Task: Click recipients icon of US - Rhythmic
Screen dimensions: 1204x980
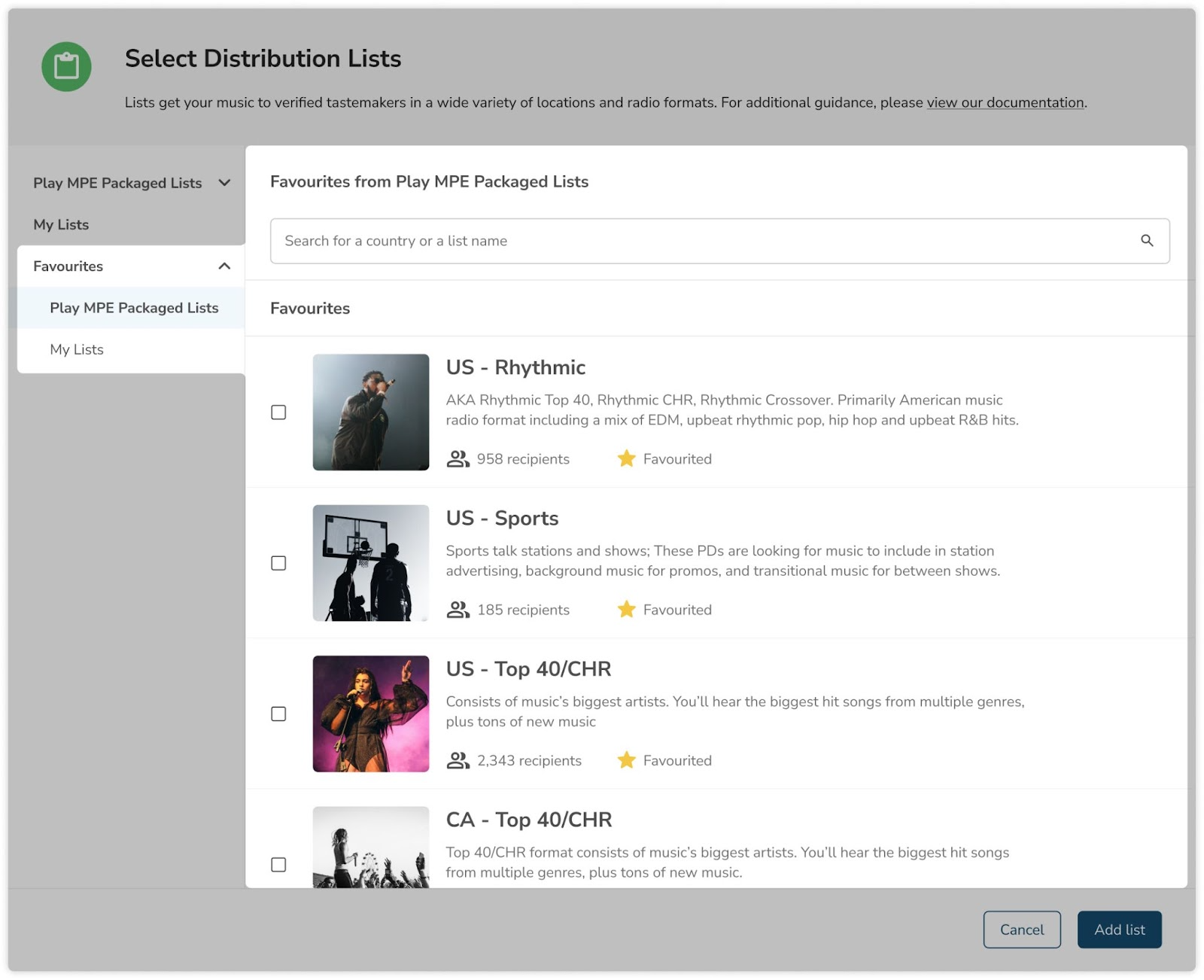Action: pos(458,459)
